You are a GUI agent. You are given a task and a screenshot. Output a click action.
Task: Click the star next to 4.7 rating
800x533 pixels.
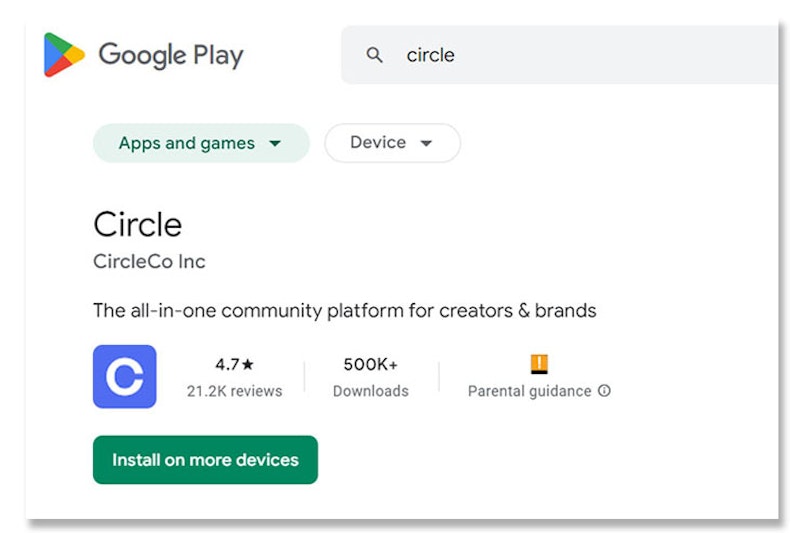coord(248,364)
